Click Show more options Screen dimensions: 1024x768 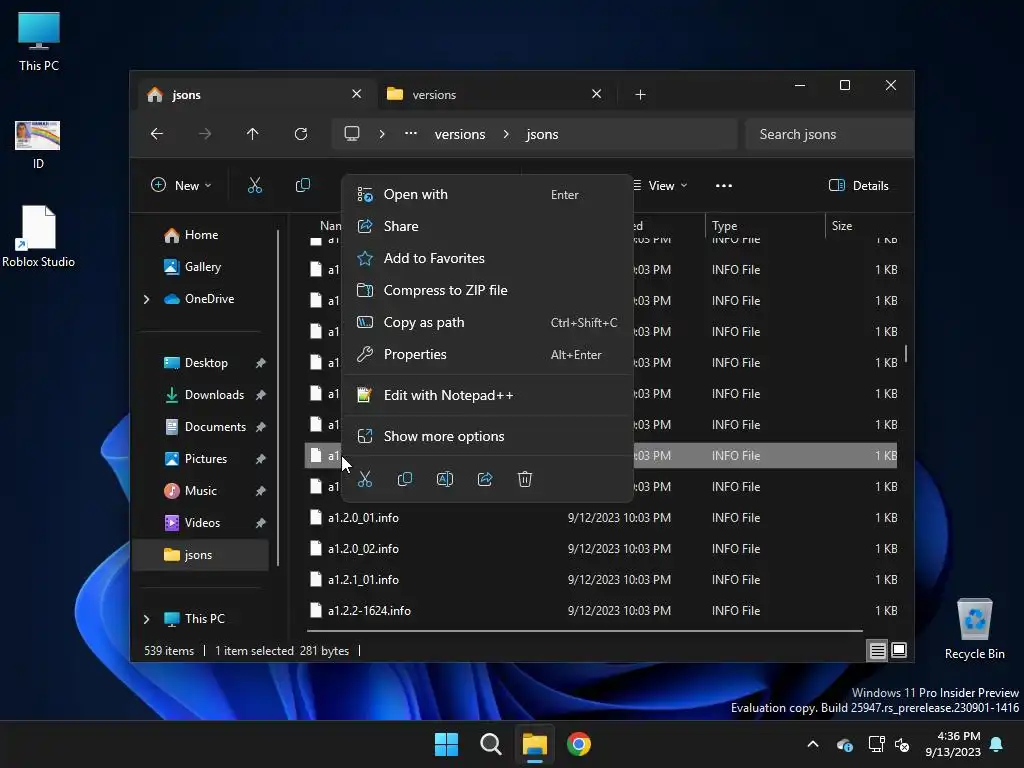point(487,437)
